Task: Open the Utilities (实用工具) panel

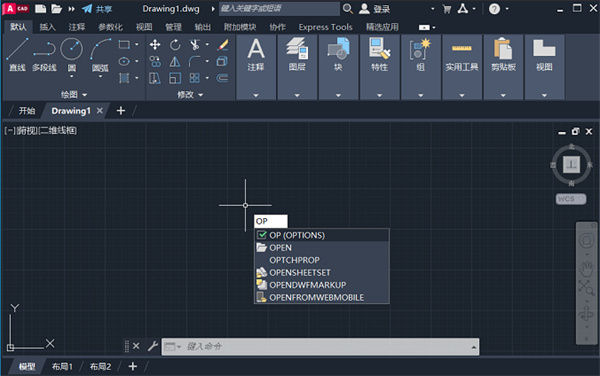Action: pyautogui.click(x=462, y=67)
